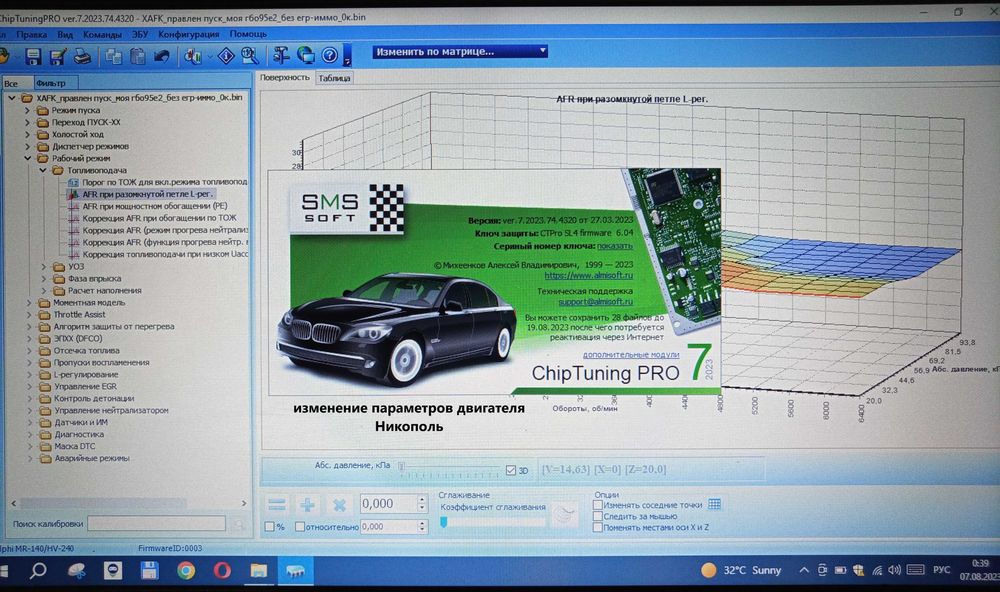Open the dropdown arrow next to chart icon
This screenshot has height=592, width=1000.
pyautogui.click(x=209, y=57)
